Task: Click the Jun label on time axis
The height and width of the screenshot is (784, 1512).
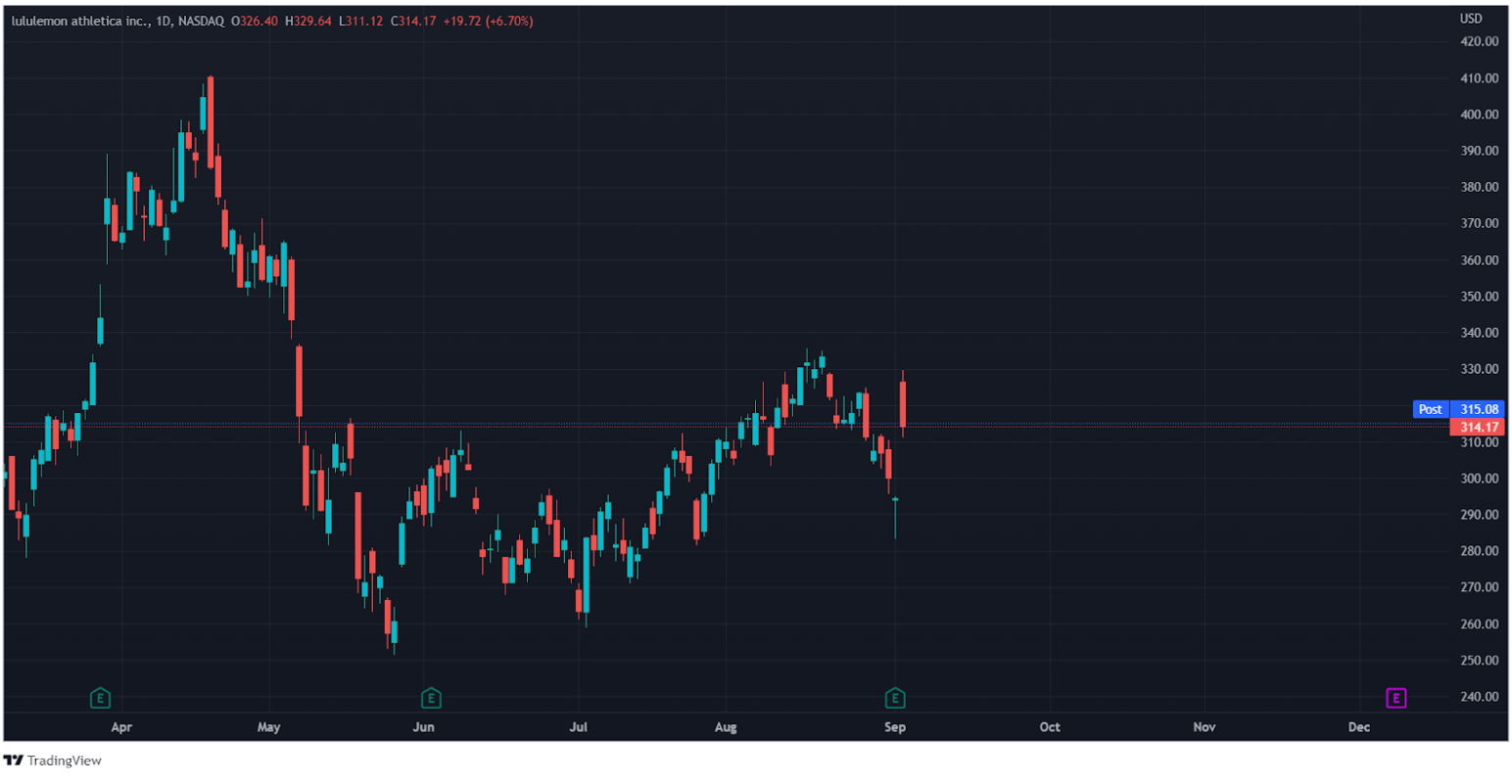Action: [x=423, y=727]
